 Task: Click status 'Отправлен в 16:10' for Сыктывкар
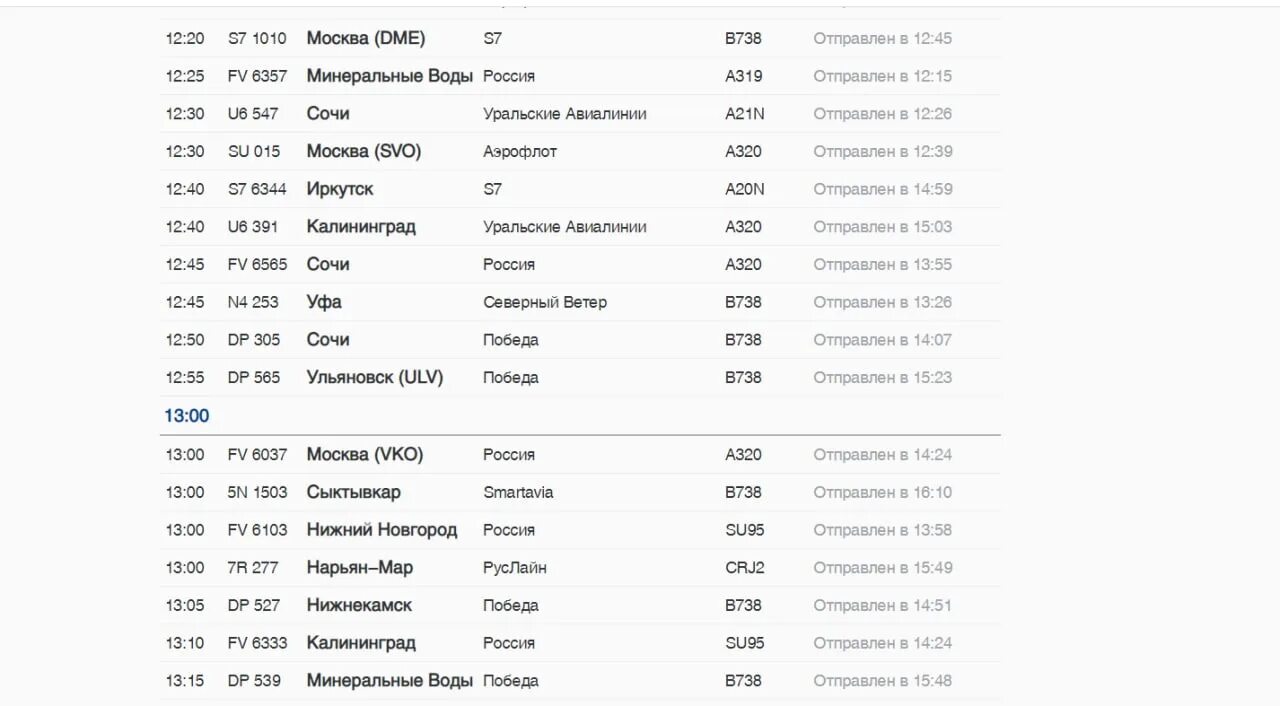point(883,493)
